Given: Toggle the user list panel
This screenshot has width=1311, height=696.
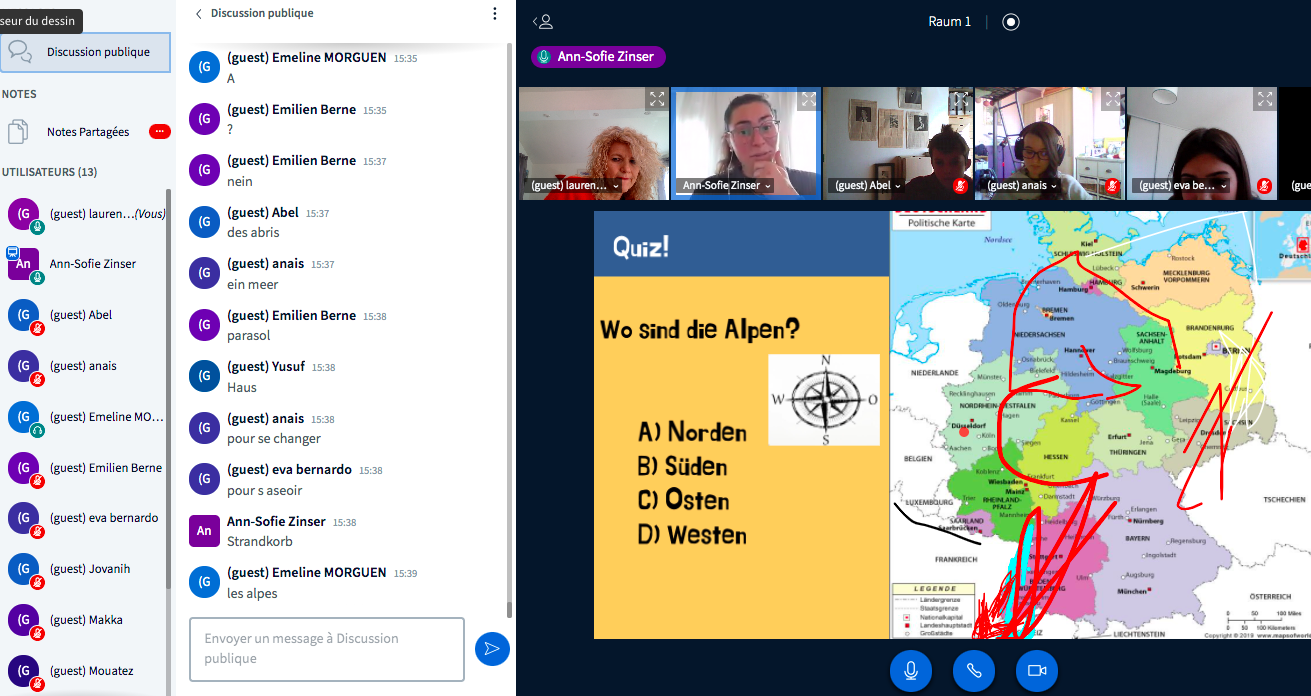Looking at the screenshot, I should tap(543, 22).
